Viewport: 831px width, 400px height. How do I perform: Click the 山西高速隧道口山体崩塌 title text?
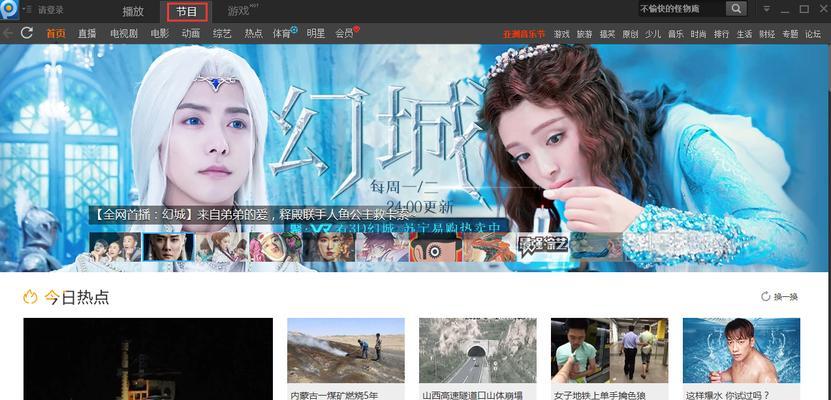click(x=473, y=395)
